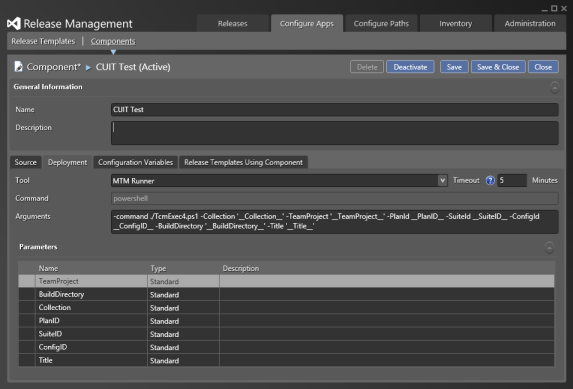Select the Collection parameter row
573x389 pixels.
pyautogui.click(x=286, y=307)
